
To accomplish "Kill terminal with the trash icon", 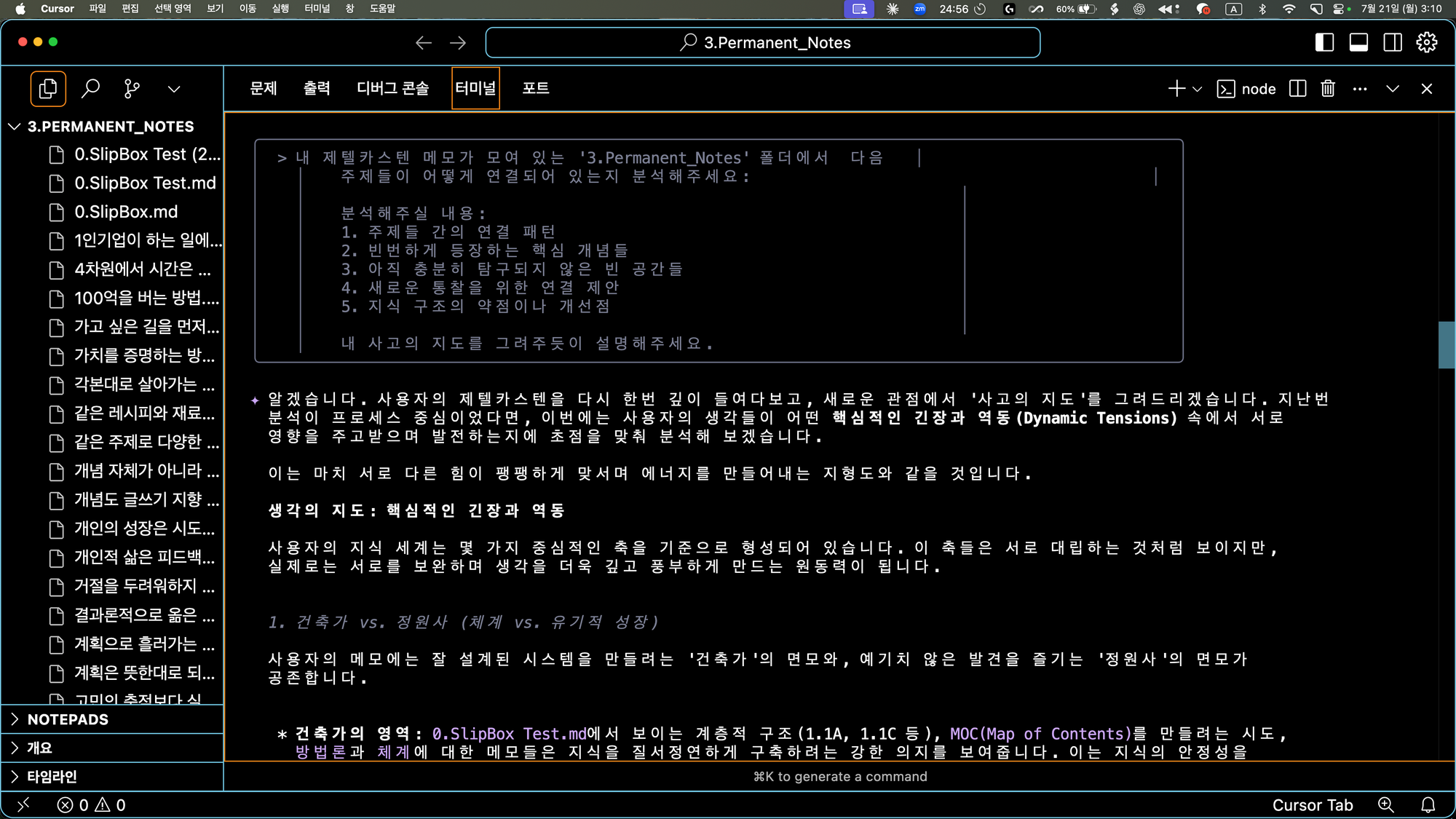I will tap(1328, 89).
